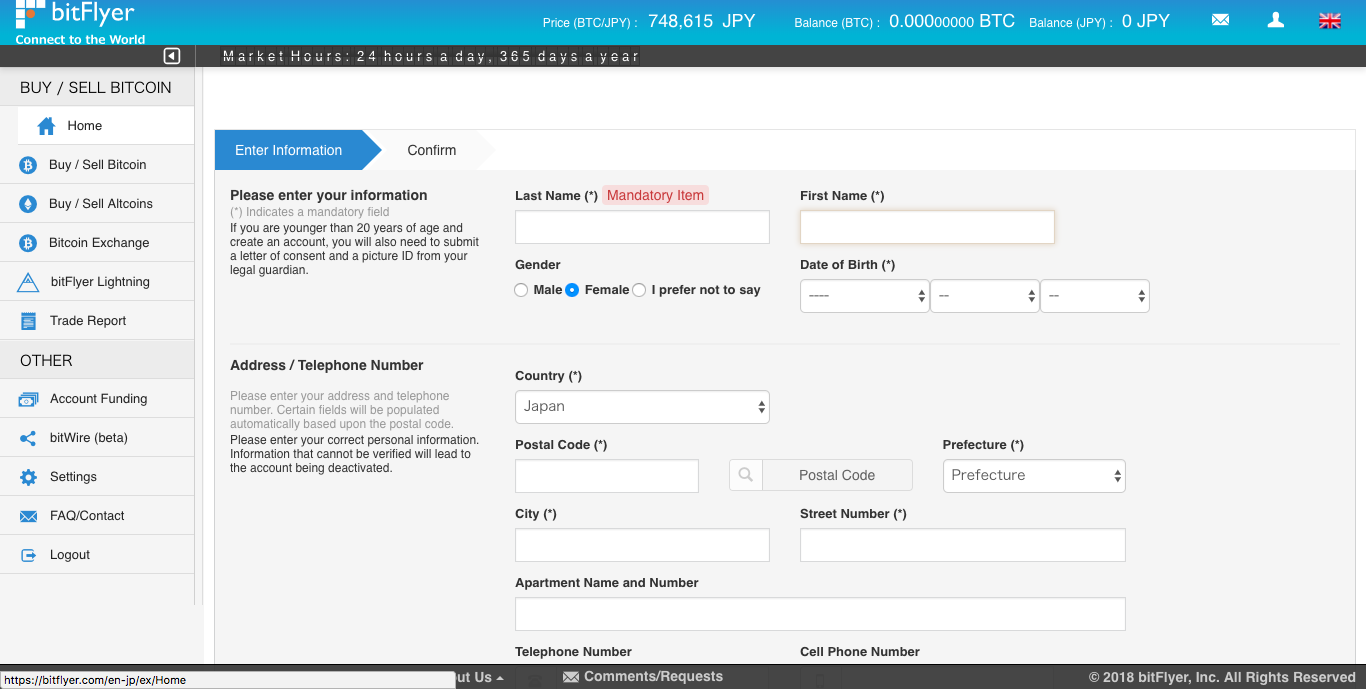Open the Home menu item
The height and width of the screenshot is (689, 1366).
pos(106,126)
